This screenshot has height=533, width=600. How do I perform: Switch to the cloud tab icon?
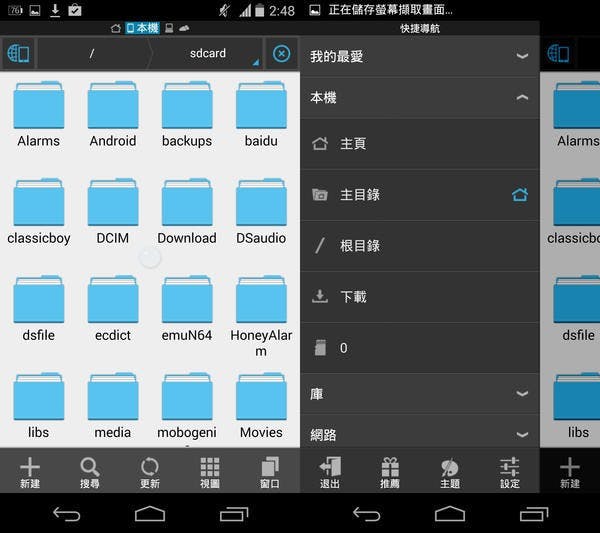click(x=184, y=28)
